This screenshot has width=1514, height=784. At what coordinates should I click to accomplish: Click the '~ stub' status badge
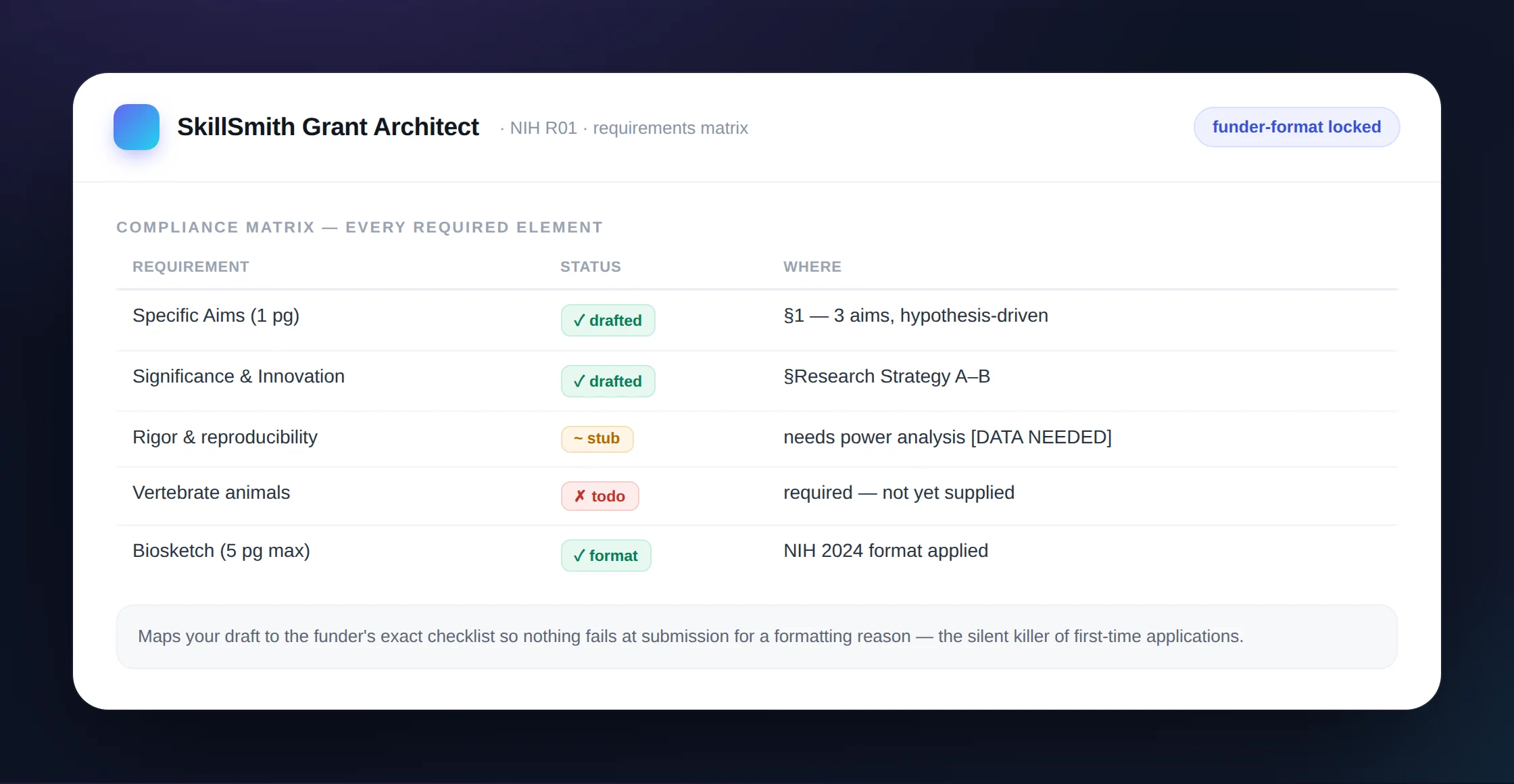click(597, 439)
